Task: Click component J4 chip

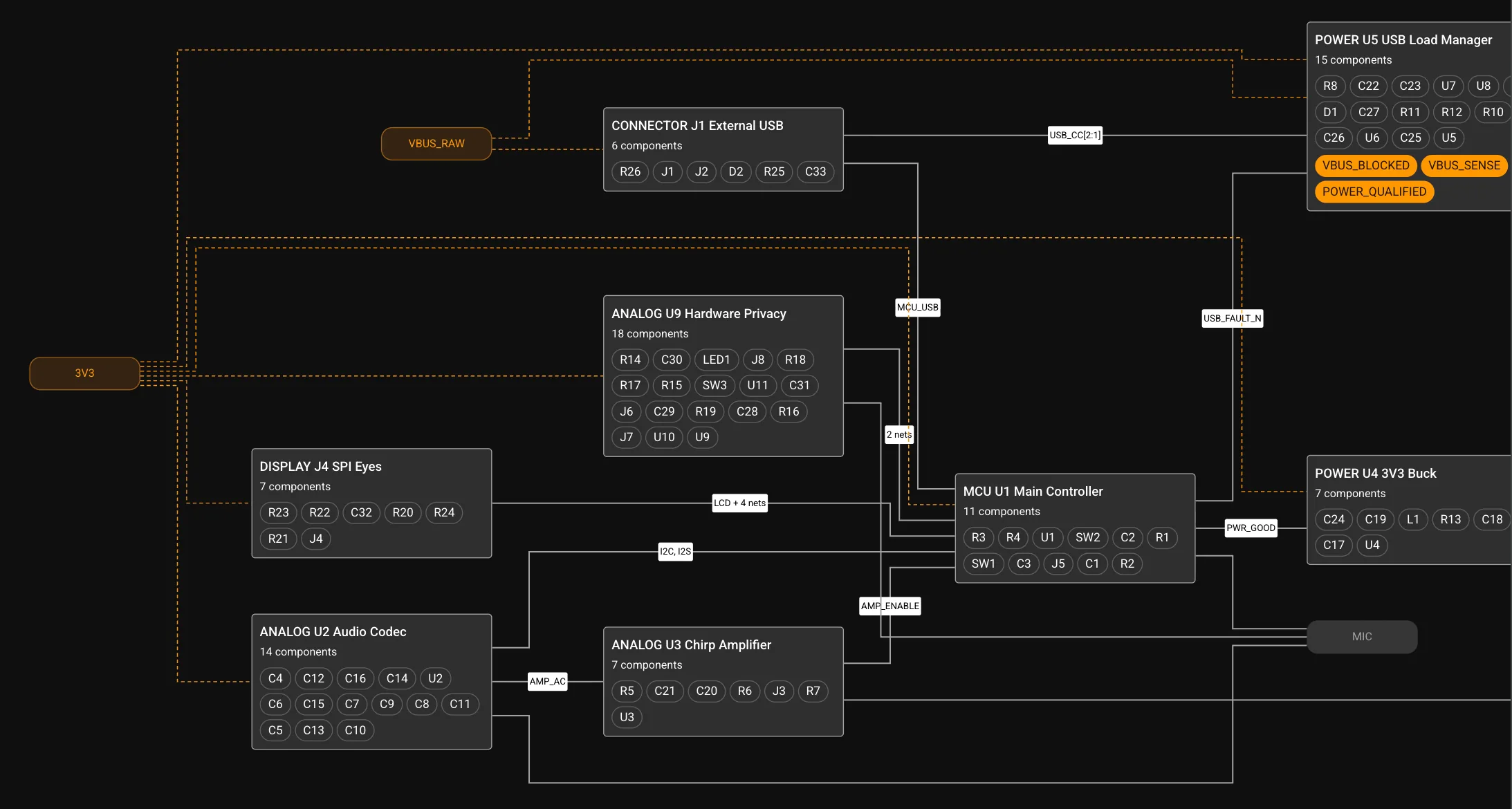Action: point(316,539)
